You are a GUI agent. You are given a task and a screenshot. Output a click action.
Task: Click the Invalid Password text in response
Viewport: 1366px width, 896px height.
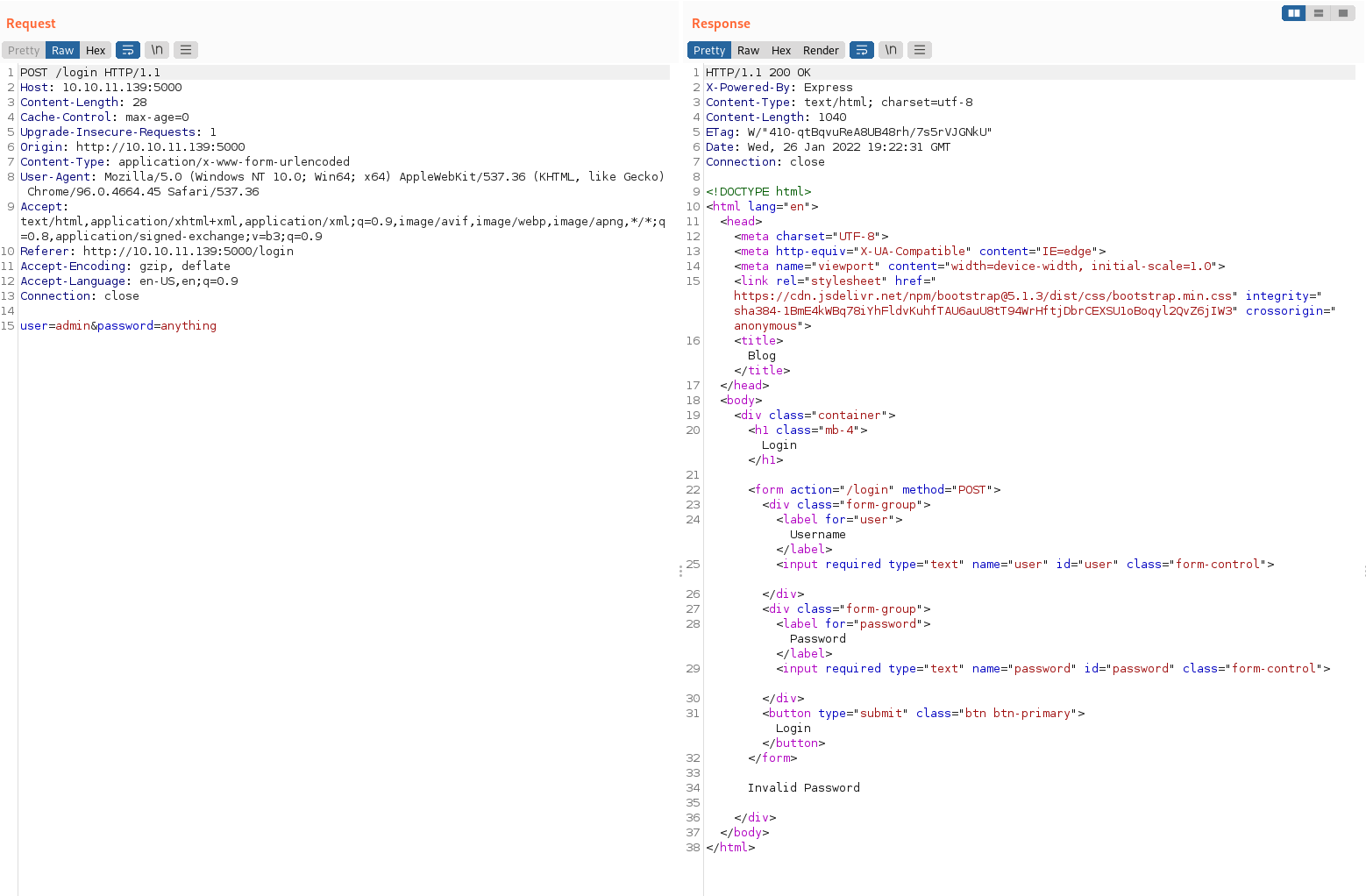point(803,787)
